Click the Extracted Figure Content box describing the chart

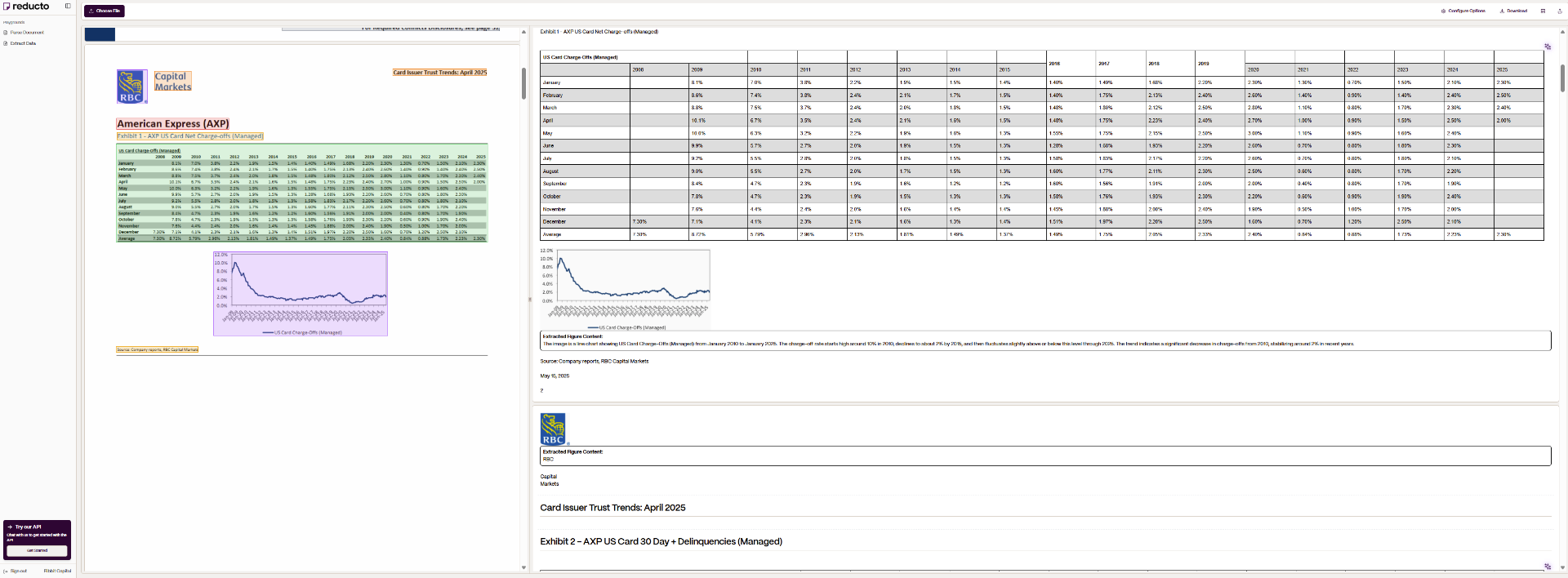click(x=1045, y=340)
